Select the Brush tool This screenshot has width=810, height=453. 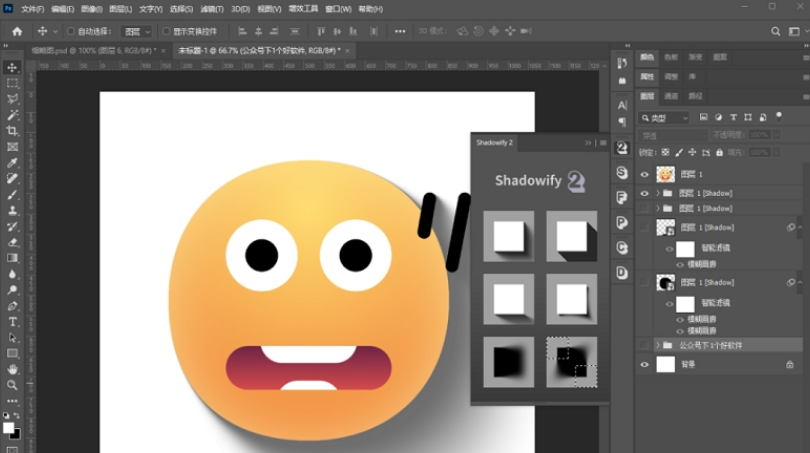12,195
